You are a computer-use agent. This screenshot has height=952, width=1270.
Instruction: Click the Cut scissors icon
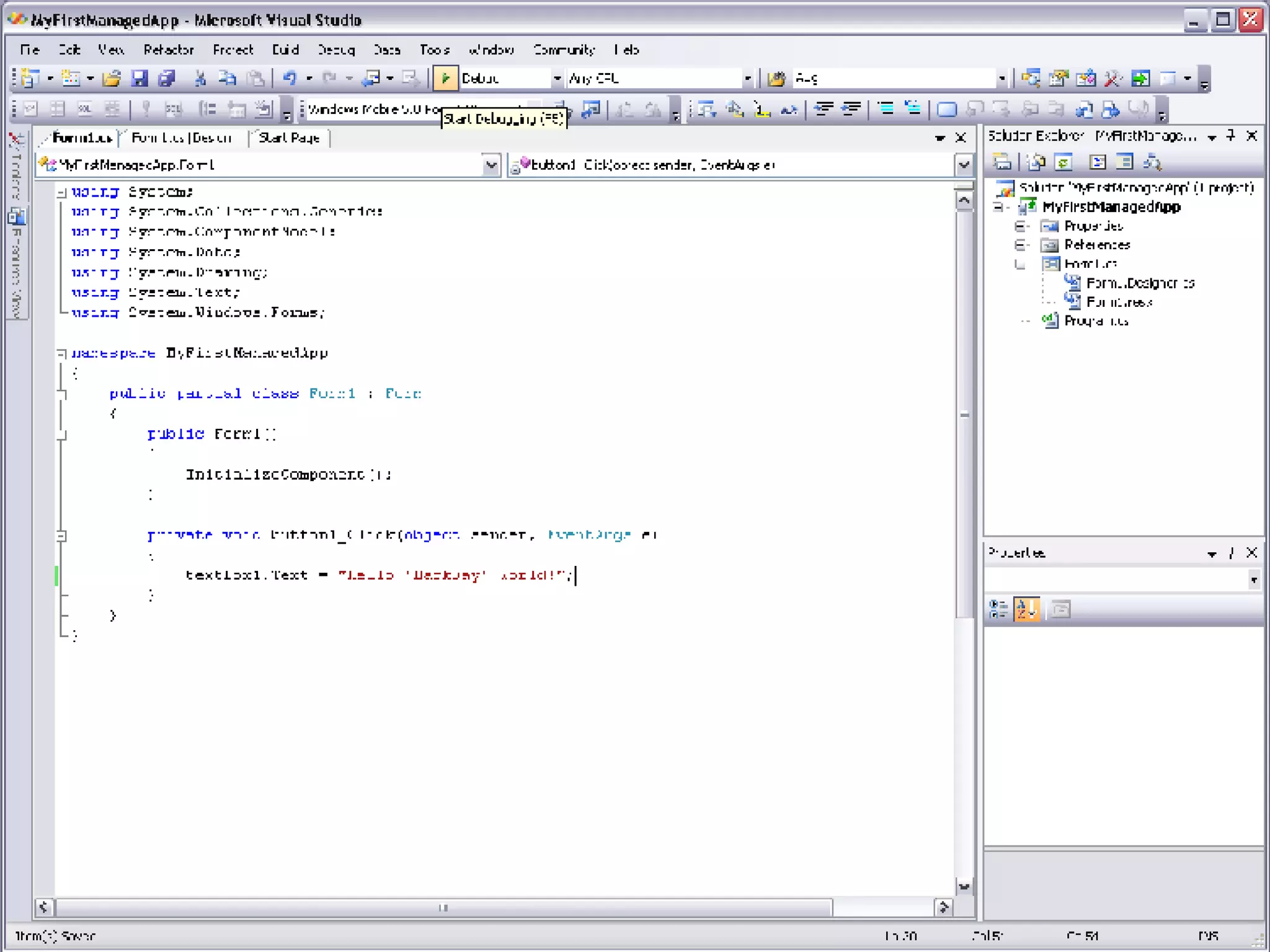(x=200, y=79)
